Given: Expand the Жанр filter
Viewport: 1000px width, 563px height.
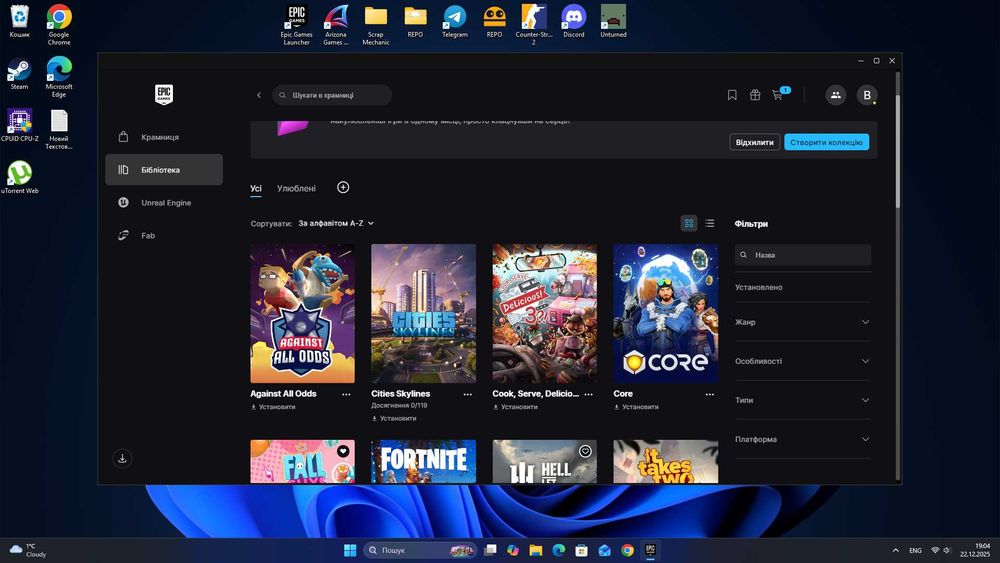Looking at the screenshot, I should coord(802,322).
